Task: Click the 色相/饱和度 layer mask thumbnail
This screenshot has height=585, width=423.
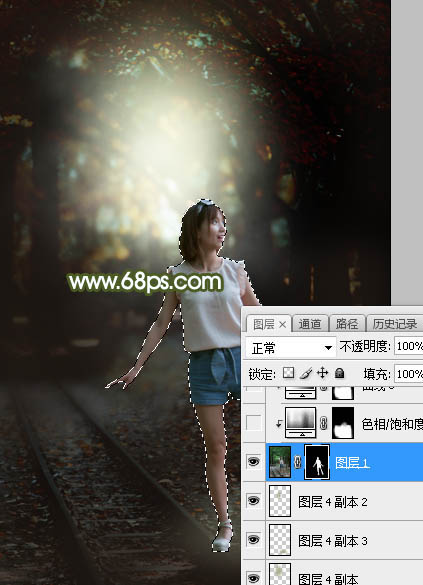Action: (x=343, y=423)
